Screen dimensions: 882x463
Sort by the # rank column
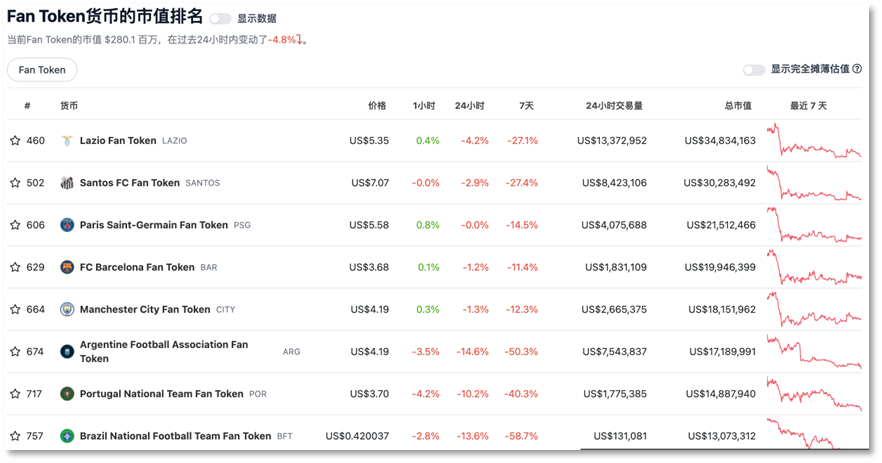pyautogui.click(x=27, y=106)
